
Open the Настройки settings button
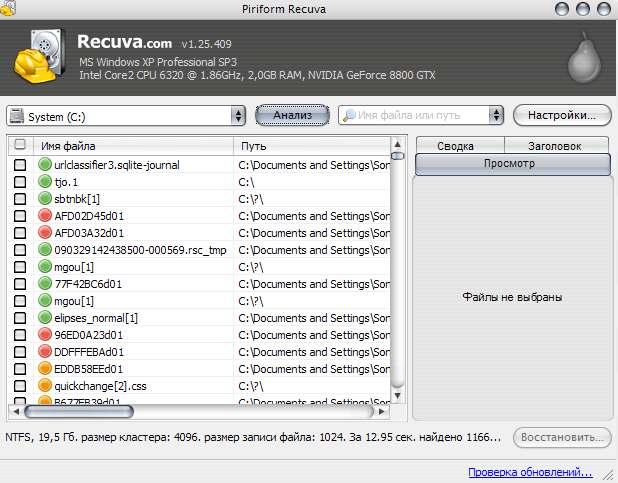(x=561, y=115)
